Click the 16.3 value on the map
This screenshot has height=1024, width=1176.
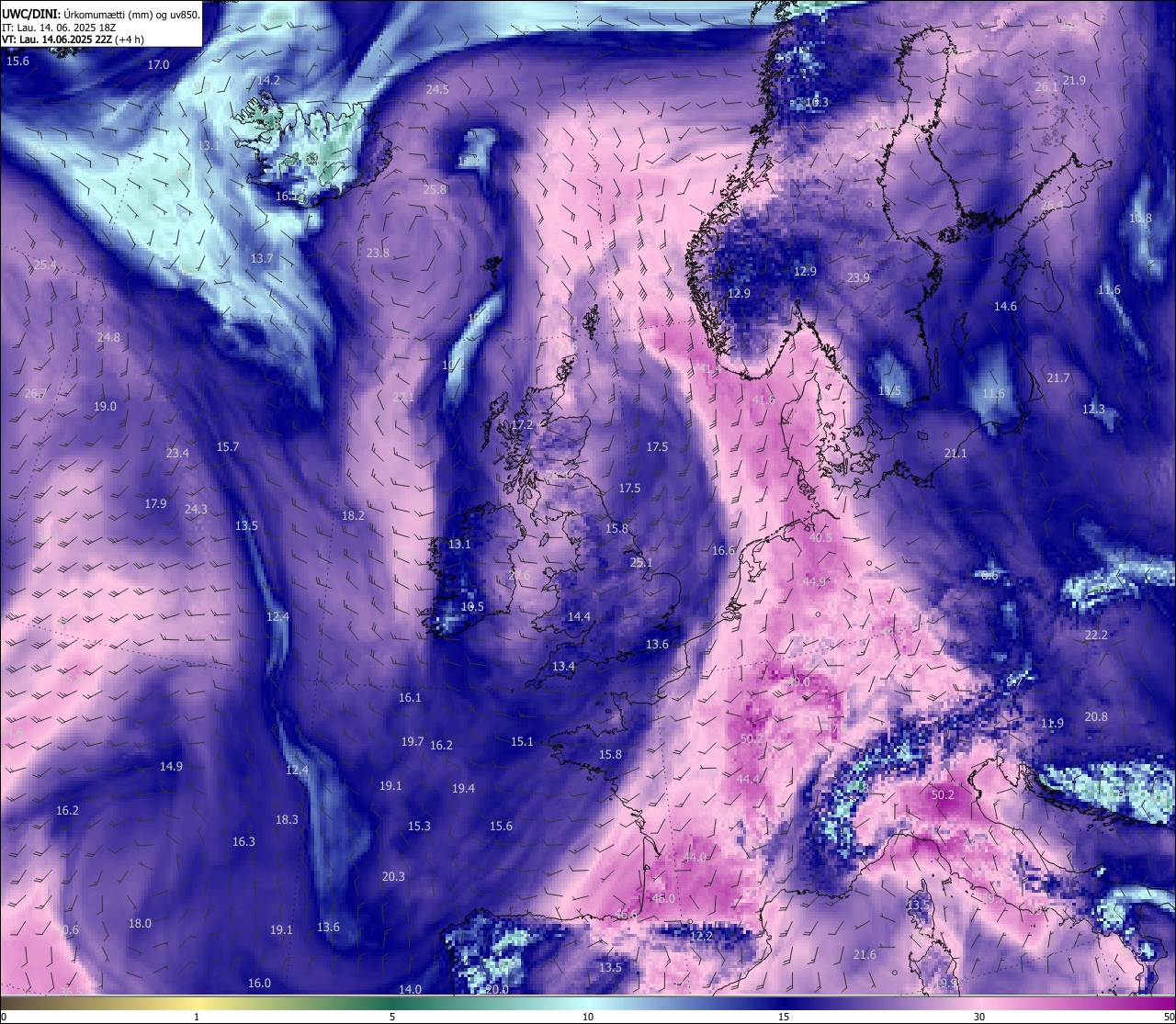click(243, 842)
